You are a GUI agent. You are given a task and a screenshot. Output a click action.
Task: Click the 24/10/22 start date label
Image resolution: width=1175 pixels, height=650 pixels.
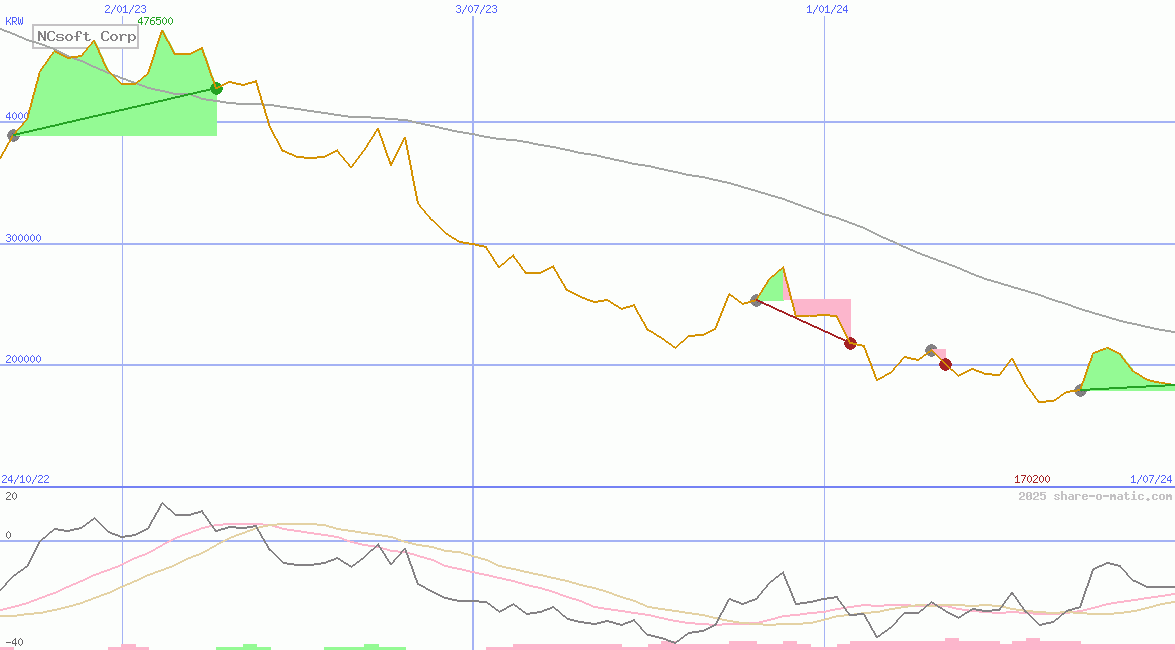click(x=25, y=480)
